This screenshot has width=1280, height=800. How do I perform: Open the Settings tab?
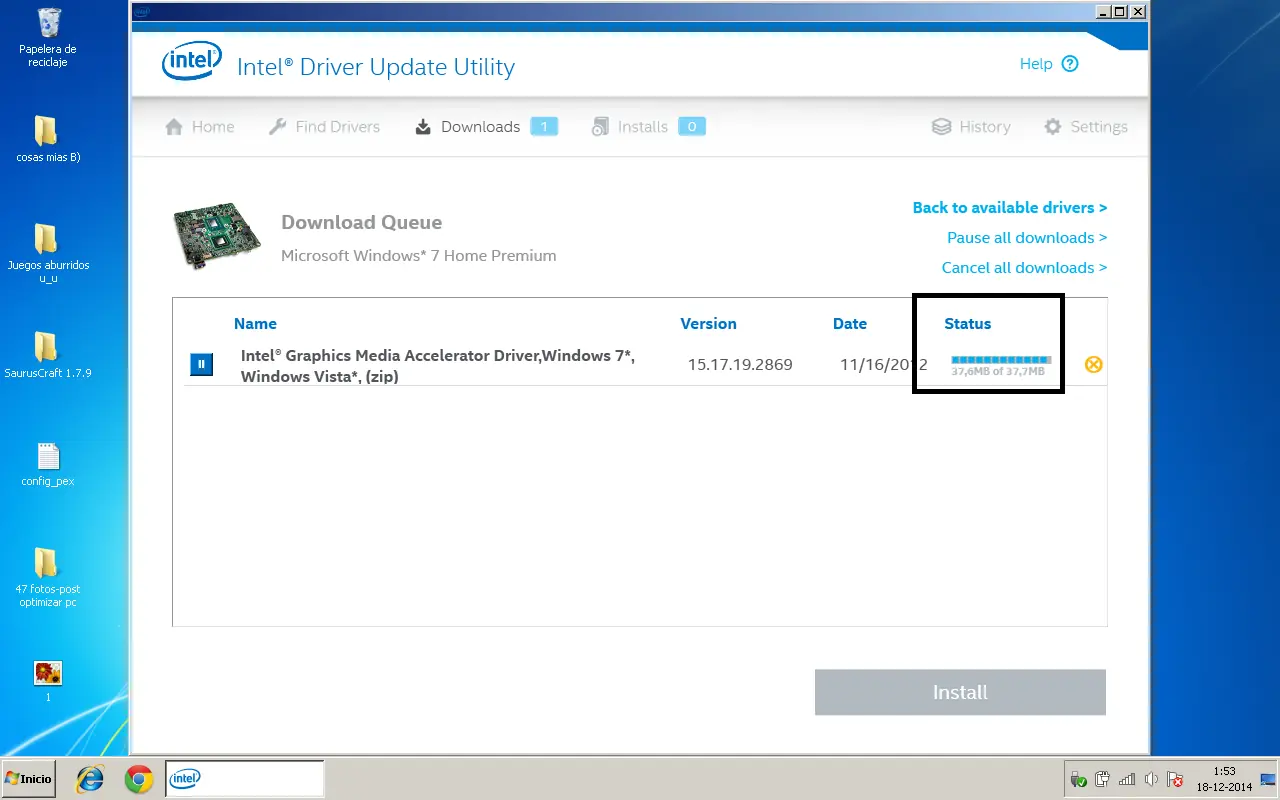[x=1086, y=127]
